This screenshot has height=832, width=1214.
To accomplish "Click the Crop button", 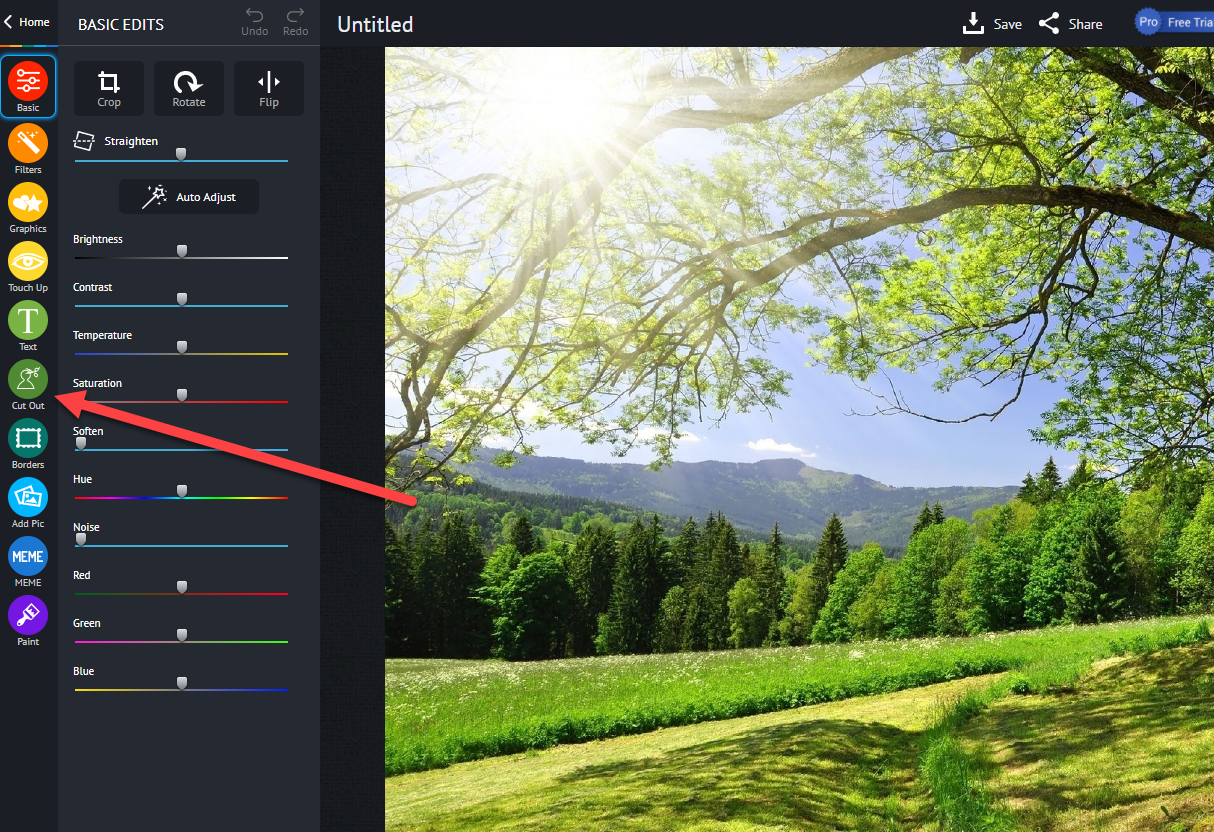I will (109, 89).
